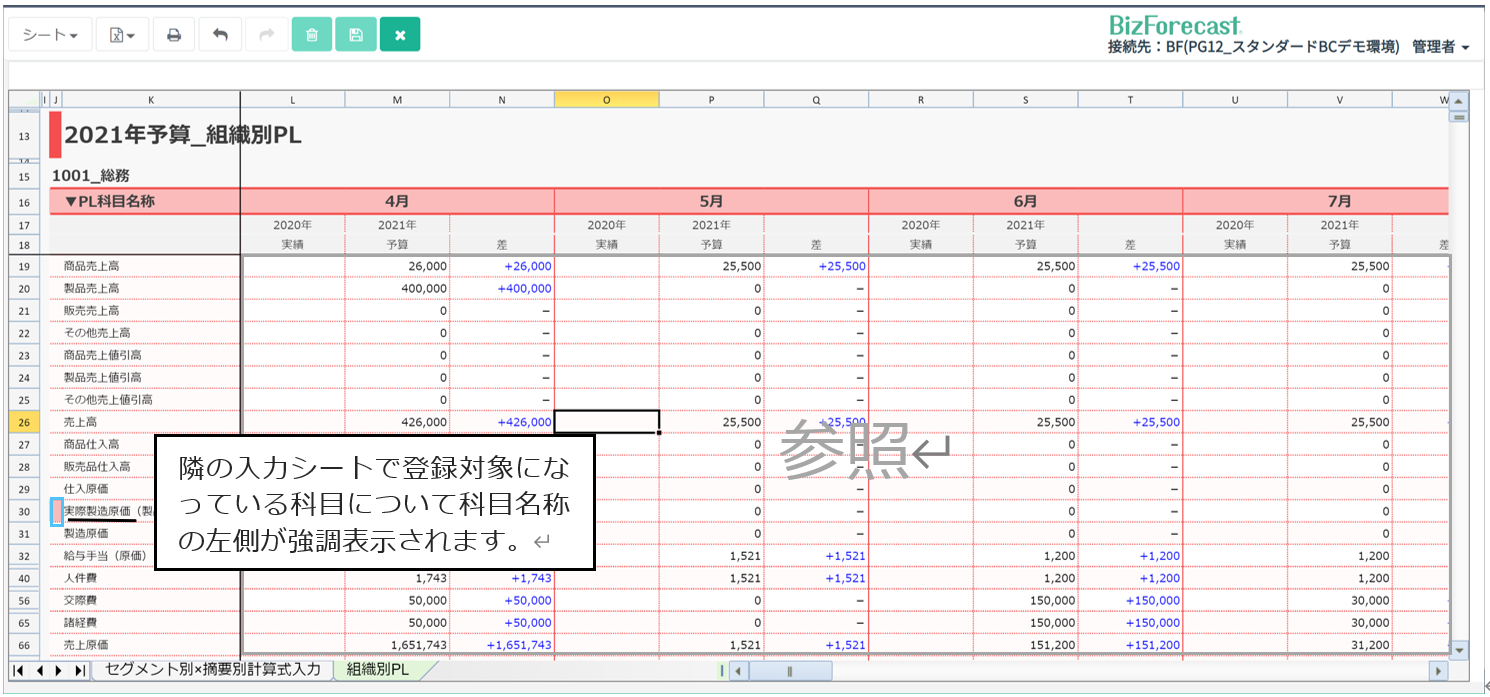Screen dimensions: 1490x697
Task: Click the undo arrow icon
Action: click(220, 35)
